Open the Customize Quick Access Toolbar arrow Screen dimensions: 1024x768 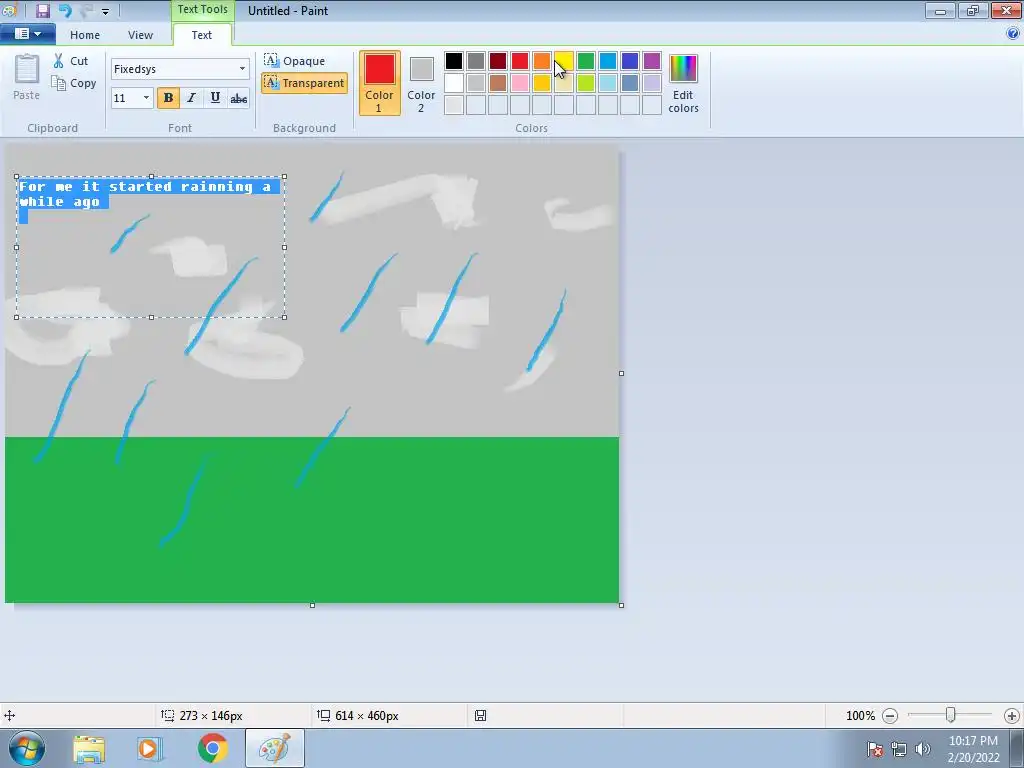[105, 11]
